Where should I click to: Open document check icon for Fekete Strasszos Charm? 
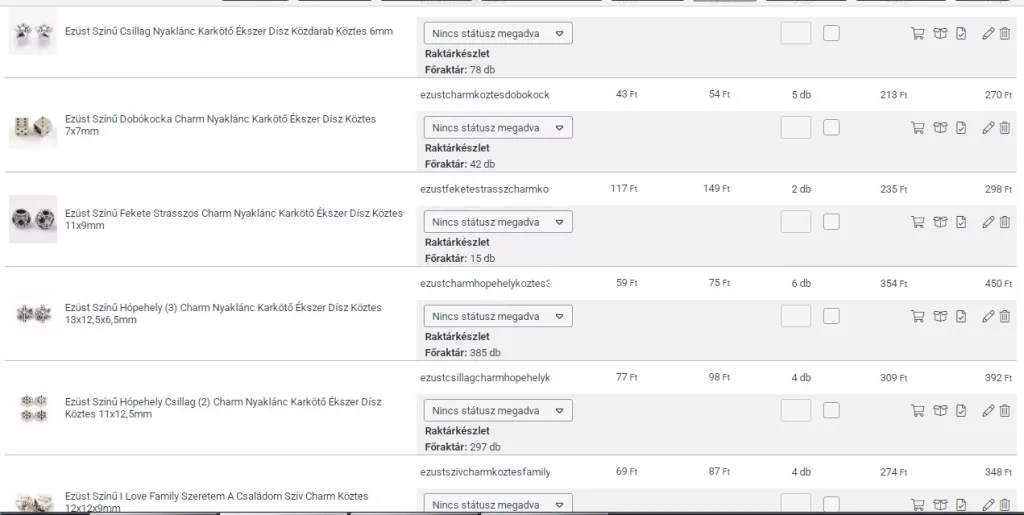(961, 222)
